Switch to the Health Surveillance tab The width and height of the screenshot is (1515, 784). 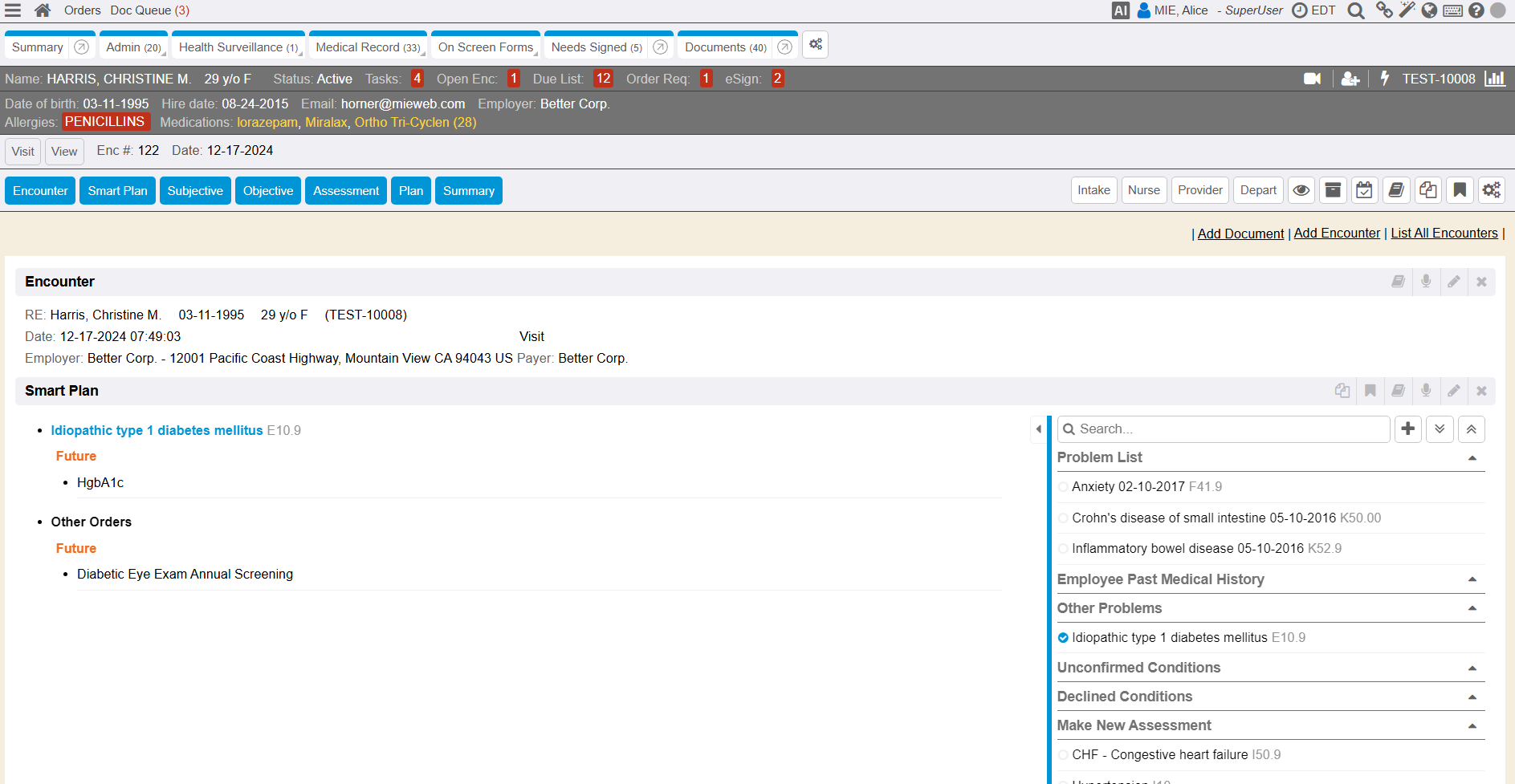click(238, 47)
